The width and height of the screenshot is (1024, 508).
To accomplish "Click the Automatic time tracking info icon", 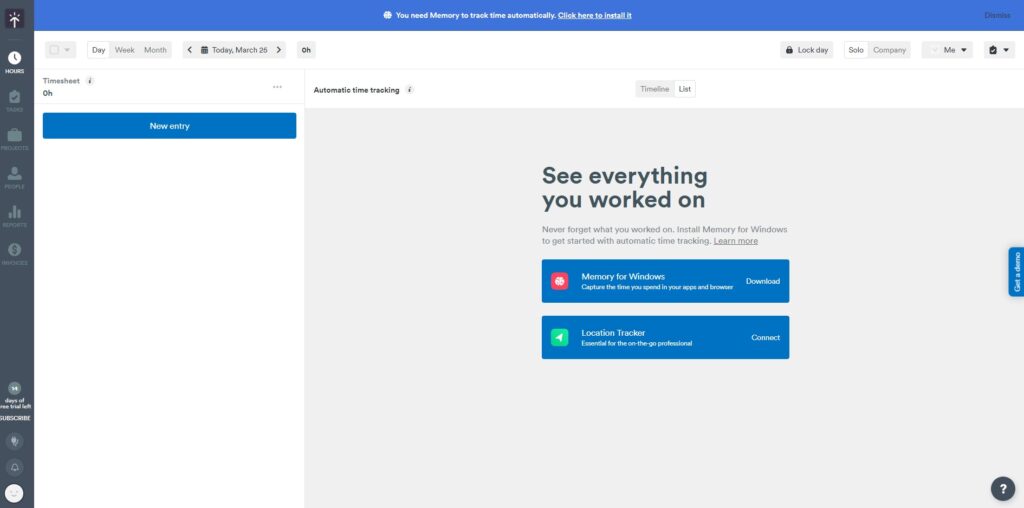I will click(x=409, y=89).
